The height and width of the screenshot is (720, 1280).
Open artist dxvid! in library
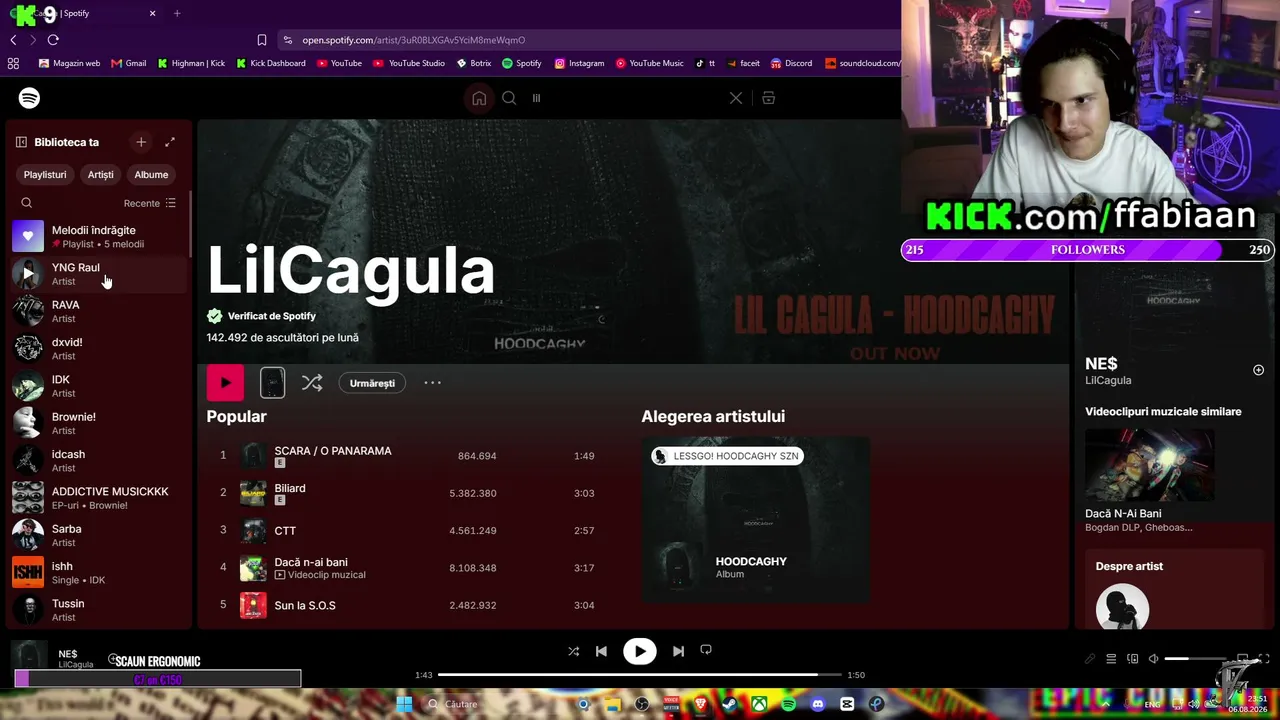[x=98, y=348]
